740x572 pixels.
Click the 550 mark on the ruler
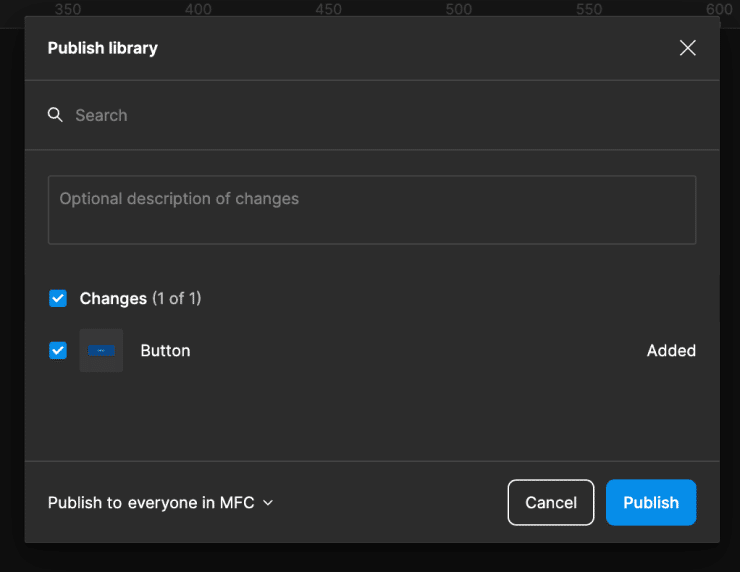(589, 8)
